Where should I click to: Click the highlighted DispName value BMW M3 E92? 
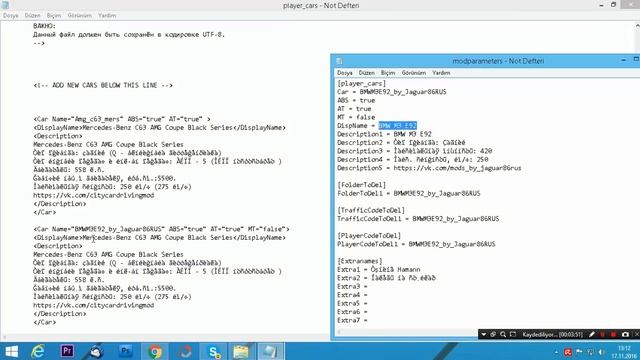[x=397, y=125]
